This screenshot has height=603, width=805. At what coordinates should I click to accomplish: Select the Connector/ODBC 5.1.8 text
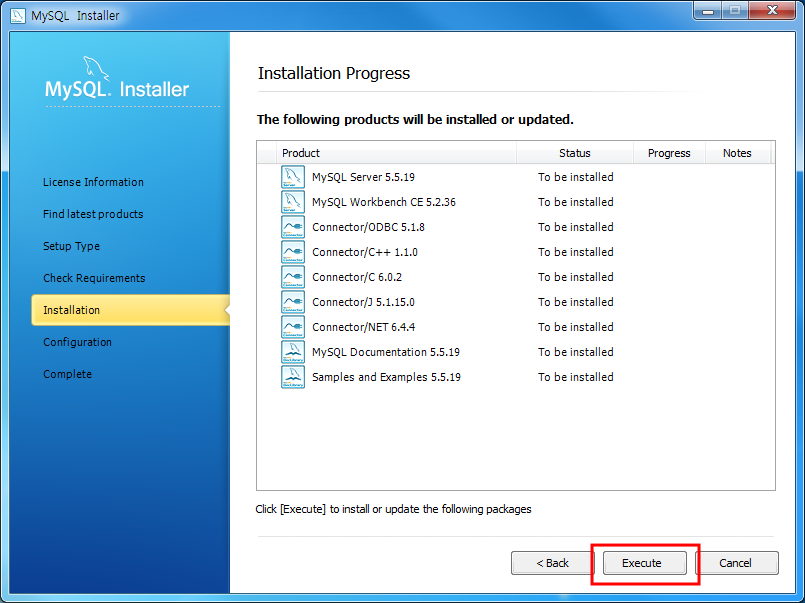368,227
